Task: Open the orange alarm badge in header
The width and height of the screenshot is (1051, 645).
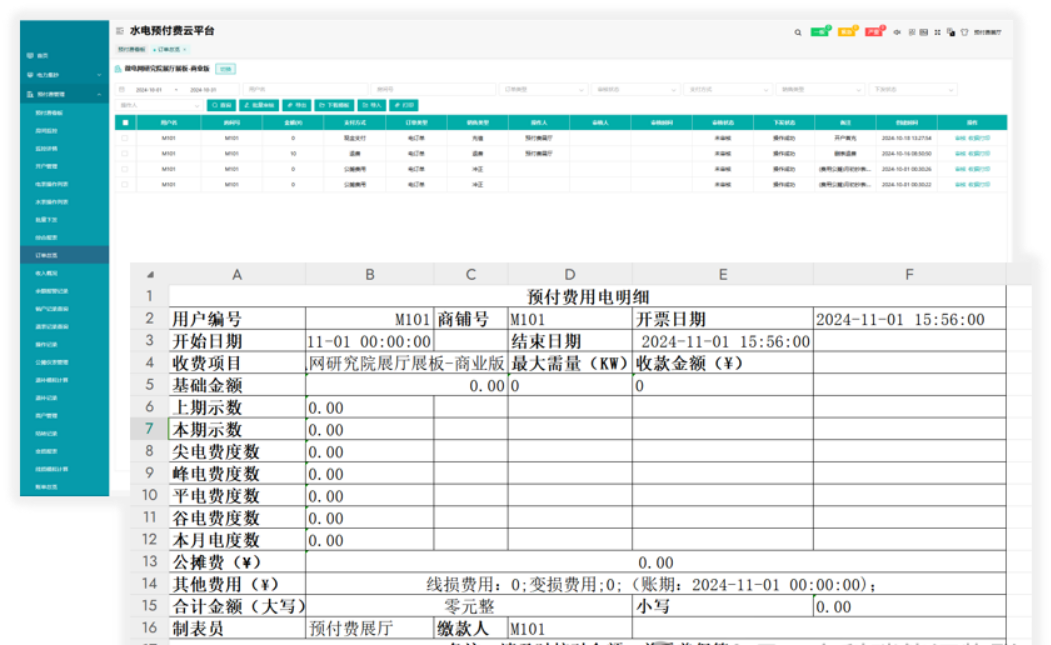Action: coord(847,32)
